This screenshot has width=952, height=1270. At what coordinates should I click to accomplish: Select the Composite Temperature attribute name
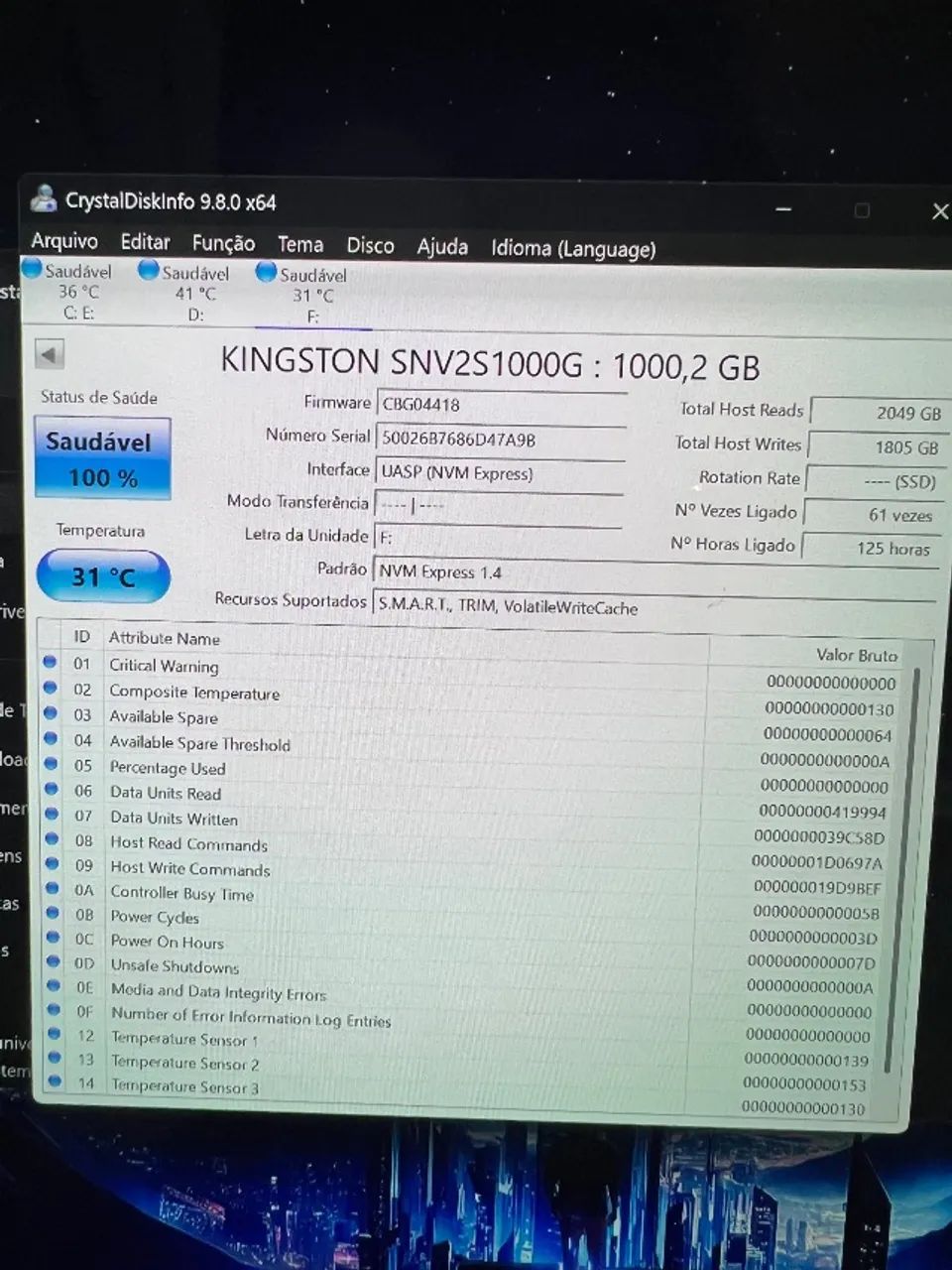194,693
